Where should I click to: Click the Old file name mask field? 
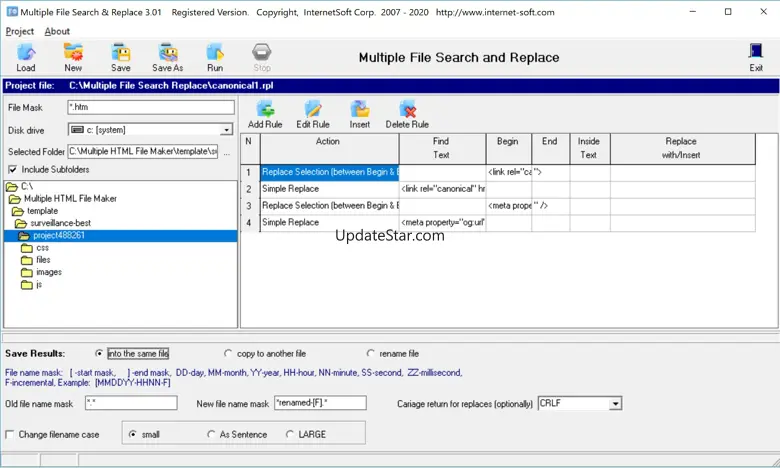131,403
